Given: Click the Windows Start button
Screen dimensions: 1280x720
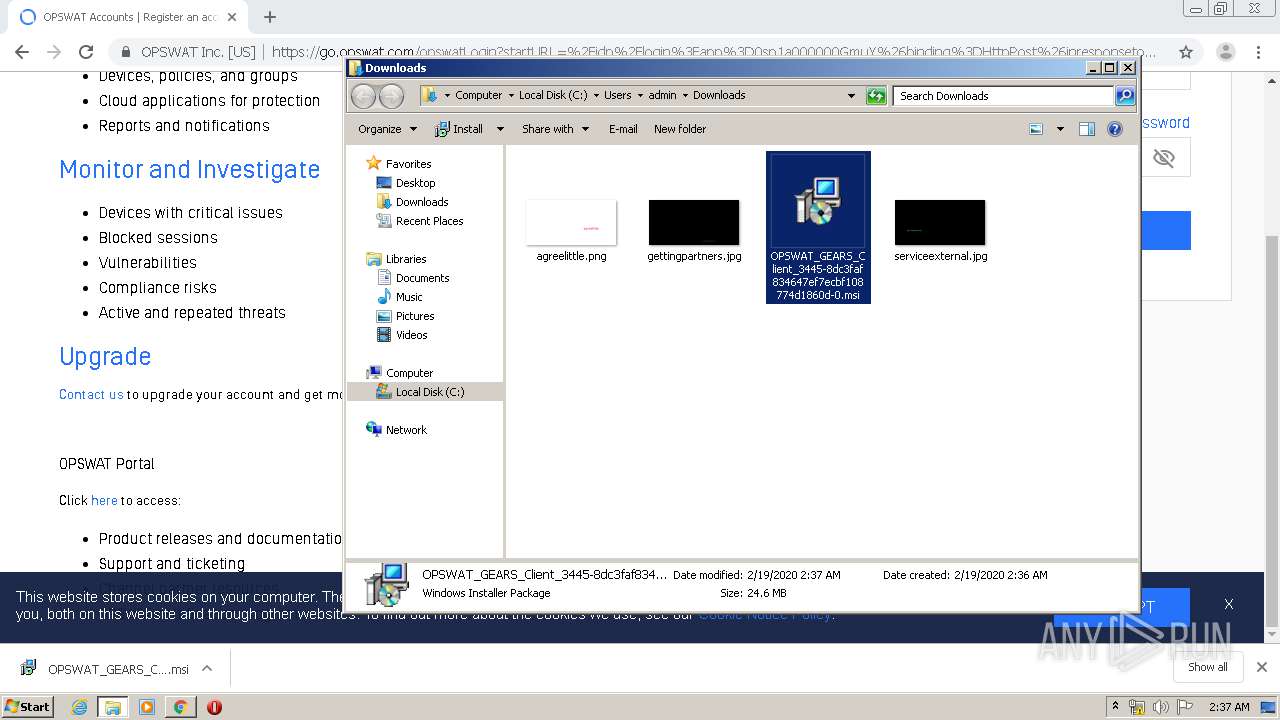Looking at the screenshot, I should point(27,706).
